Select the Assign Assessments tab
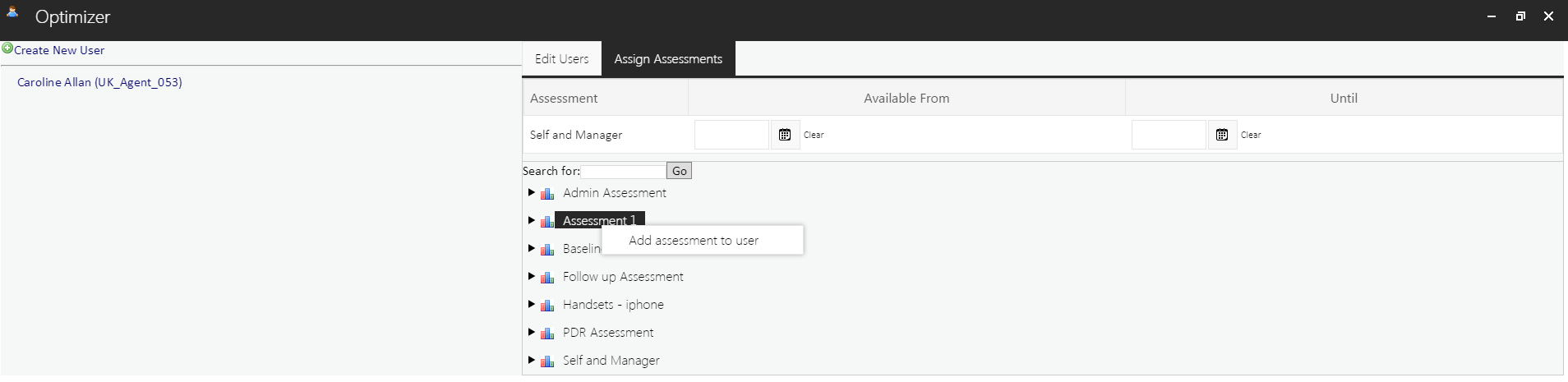This screenshot has width=1568, height=382. click(x=668, y=59)
